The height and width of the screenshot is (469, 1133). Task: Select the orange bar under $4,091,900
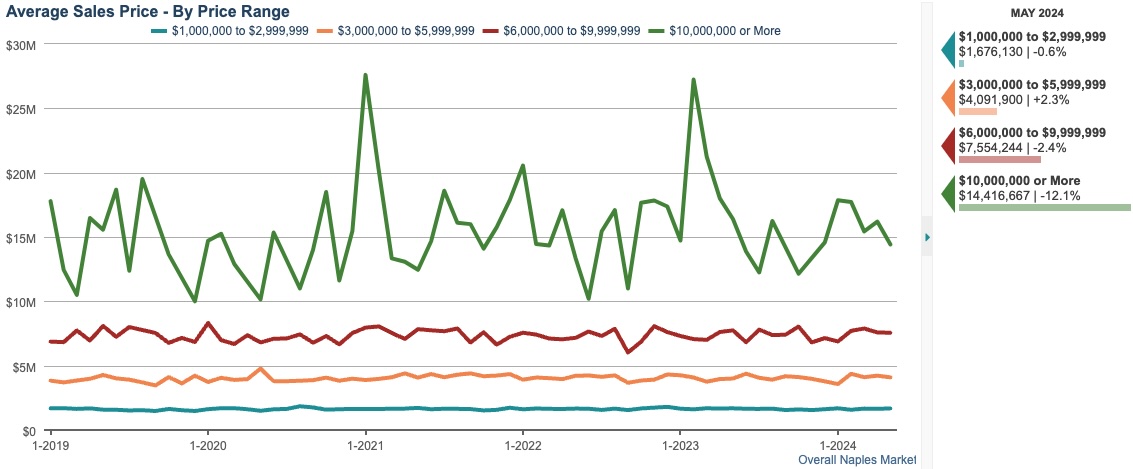coord(978,111)
